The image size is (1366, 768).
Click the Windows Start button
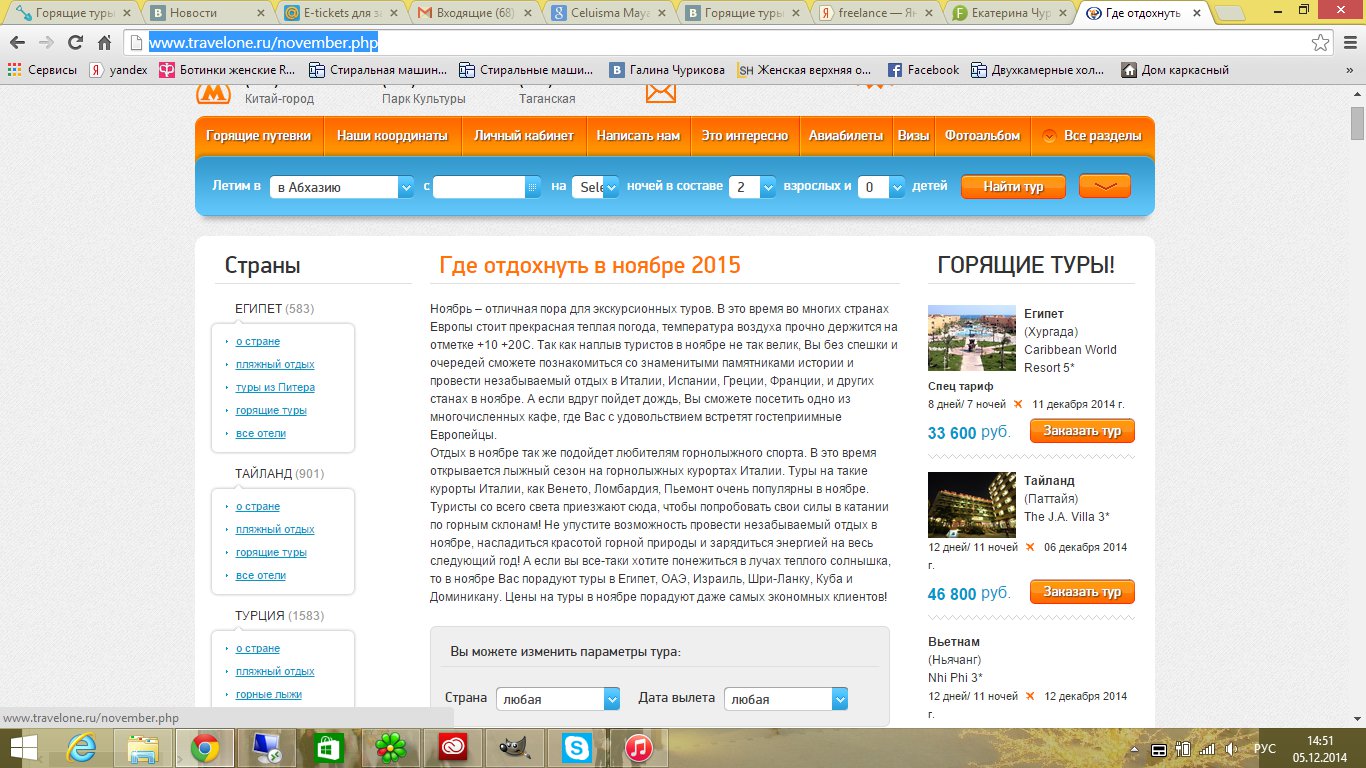(24, 747)
